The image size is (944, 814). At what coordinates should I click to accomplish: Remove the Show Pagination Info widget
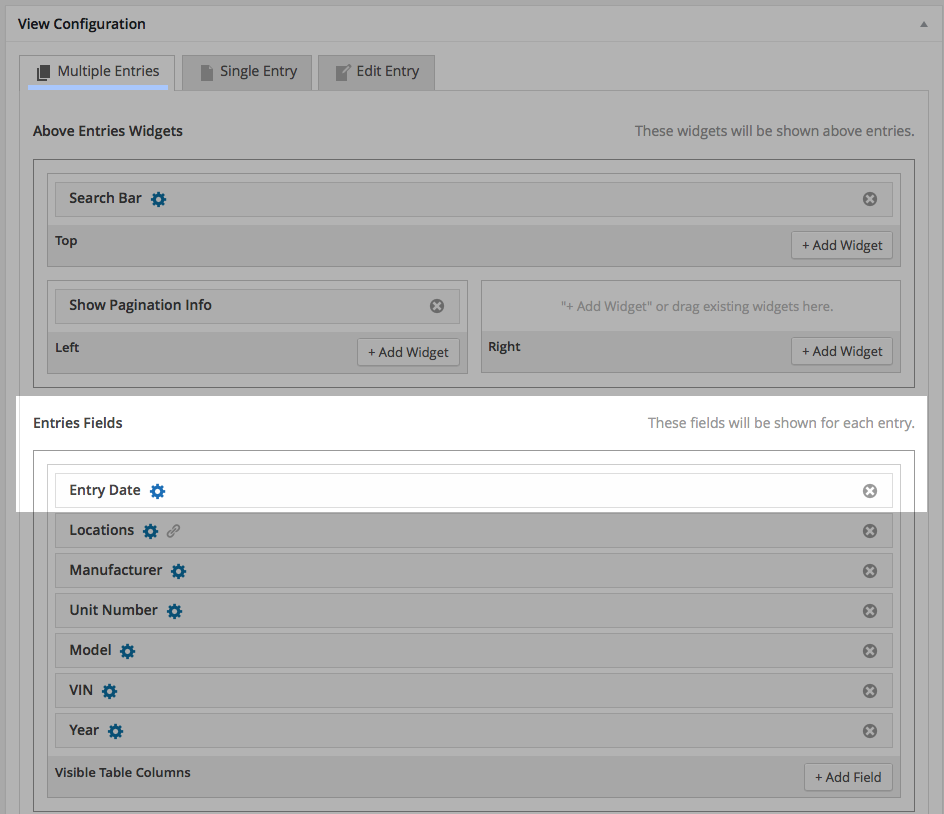(436, 306)
